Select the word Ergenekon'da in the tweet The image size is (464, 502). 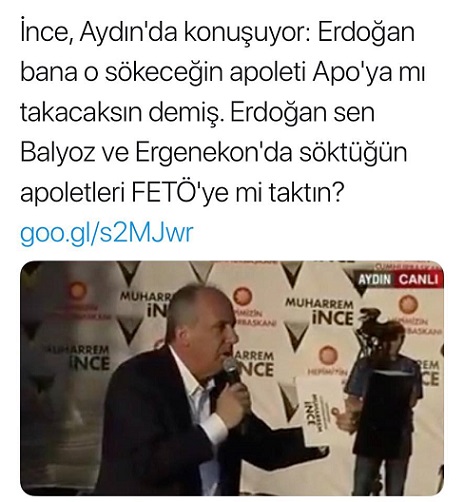click(x=213, y=153)
